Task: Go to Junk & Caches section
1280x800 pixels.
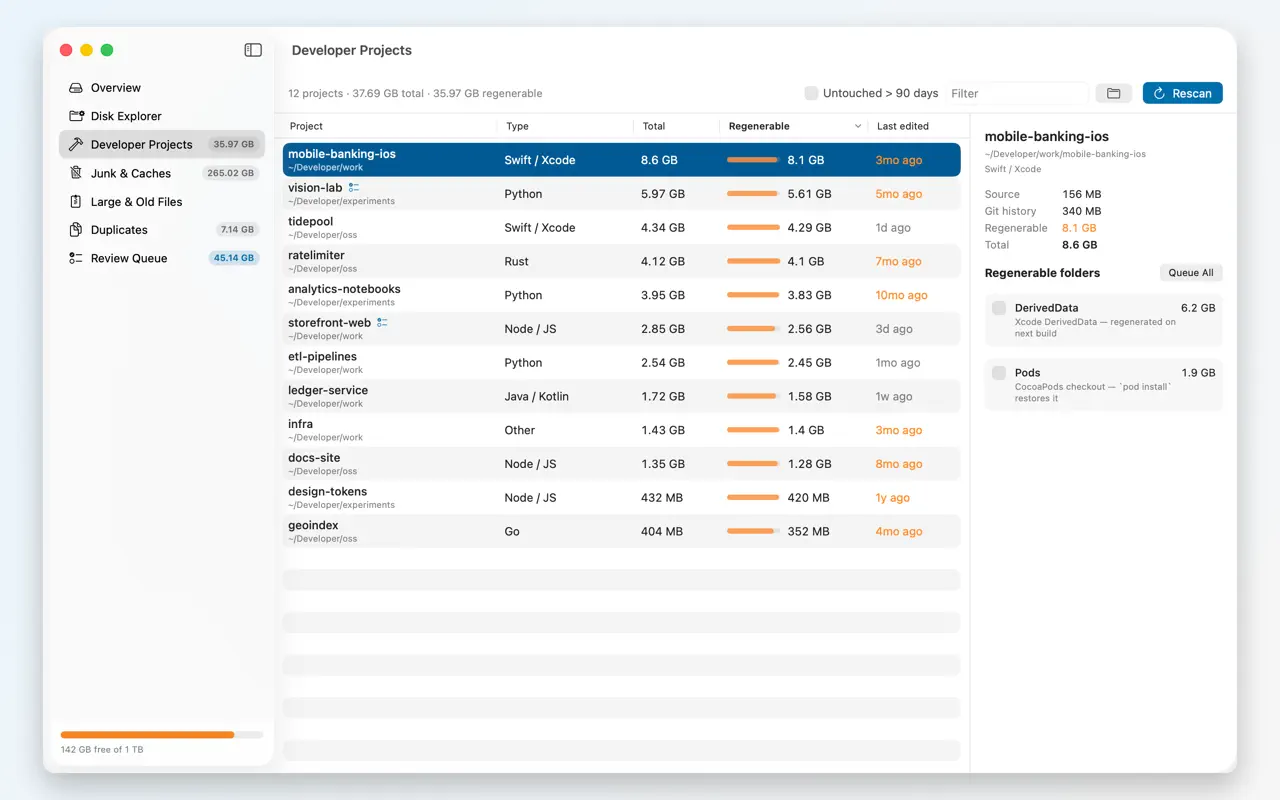Action: click(x=162, y=173)
